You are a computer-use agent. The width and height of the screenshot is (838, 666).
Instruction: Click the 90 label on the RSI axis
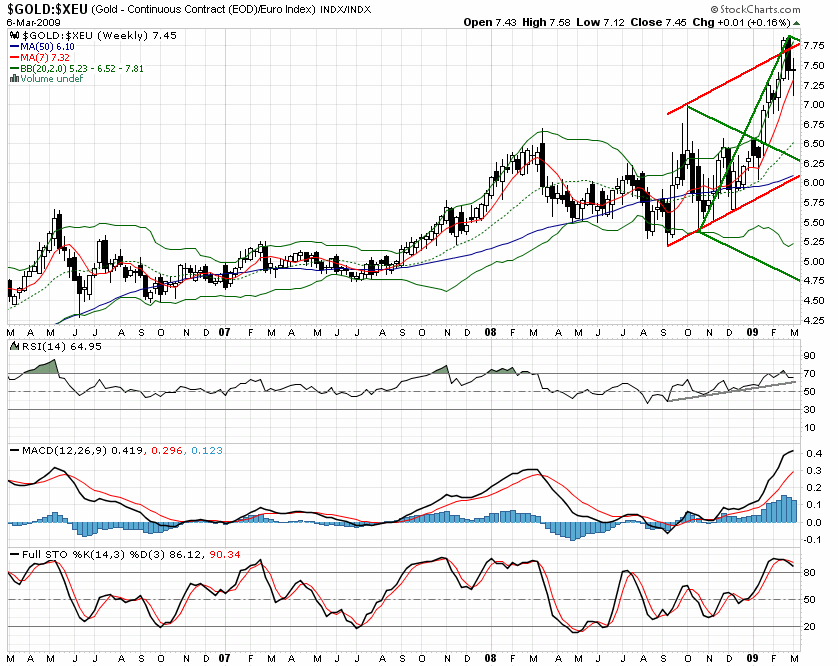[810, 356]
